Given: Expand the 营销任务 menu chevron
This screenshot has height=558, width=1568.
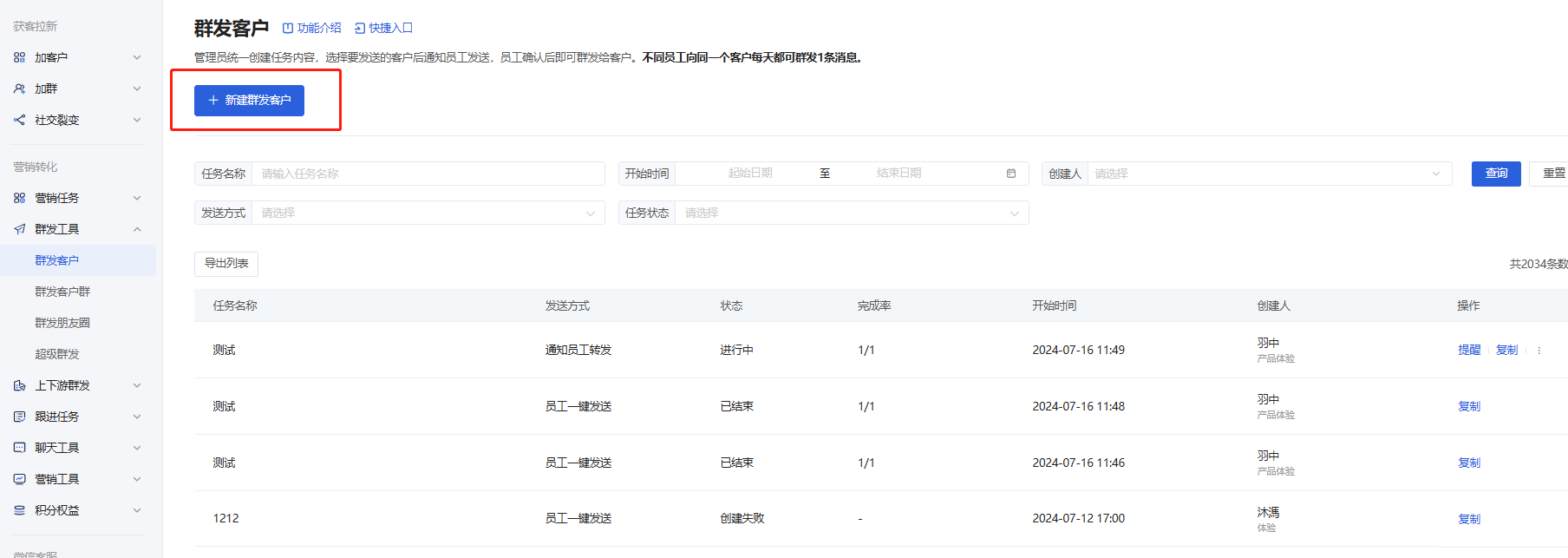Looking at the screenshot, I should tap(137, 198).
